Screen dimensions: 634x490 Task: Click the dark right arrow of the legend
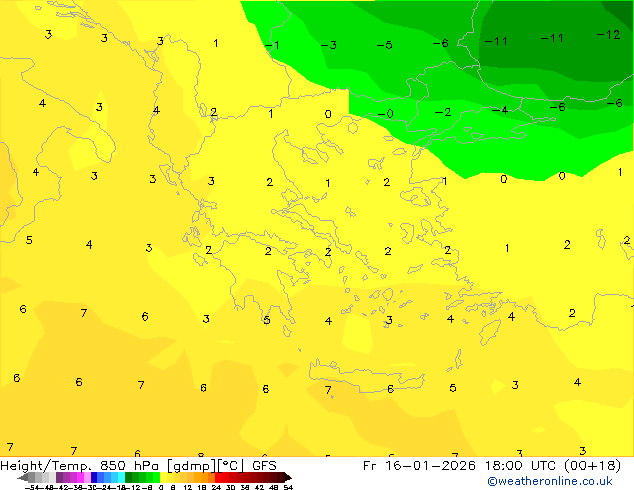(288, 477)
